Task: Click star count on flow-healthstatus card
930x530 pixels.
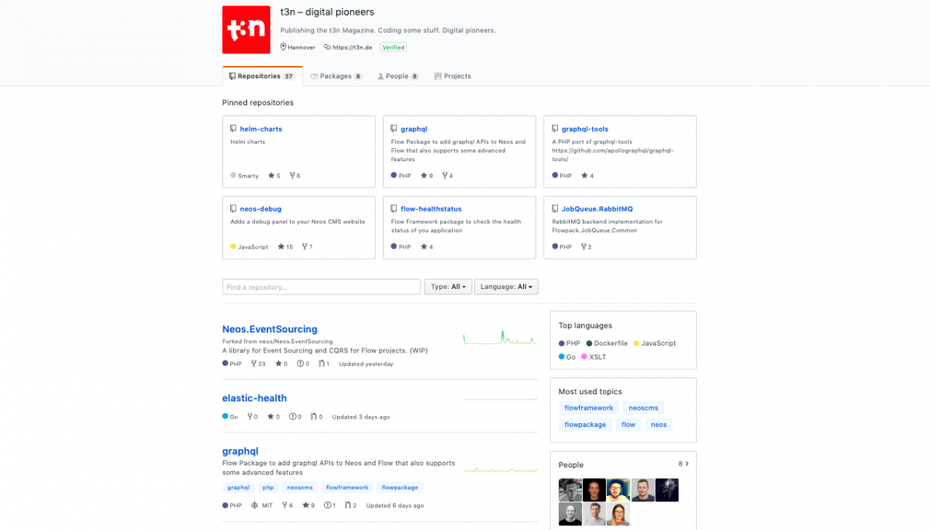Action: (426, 247)
